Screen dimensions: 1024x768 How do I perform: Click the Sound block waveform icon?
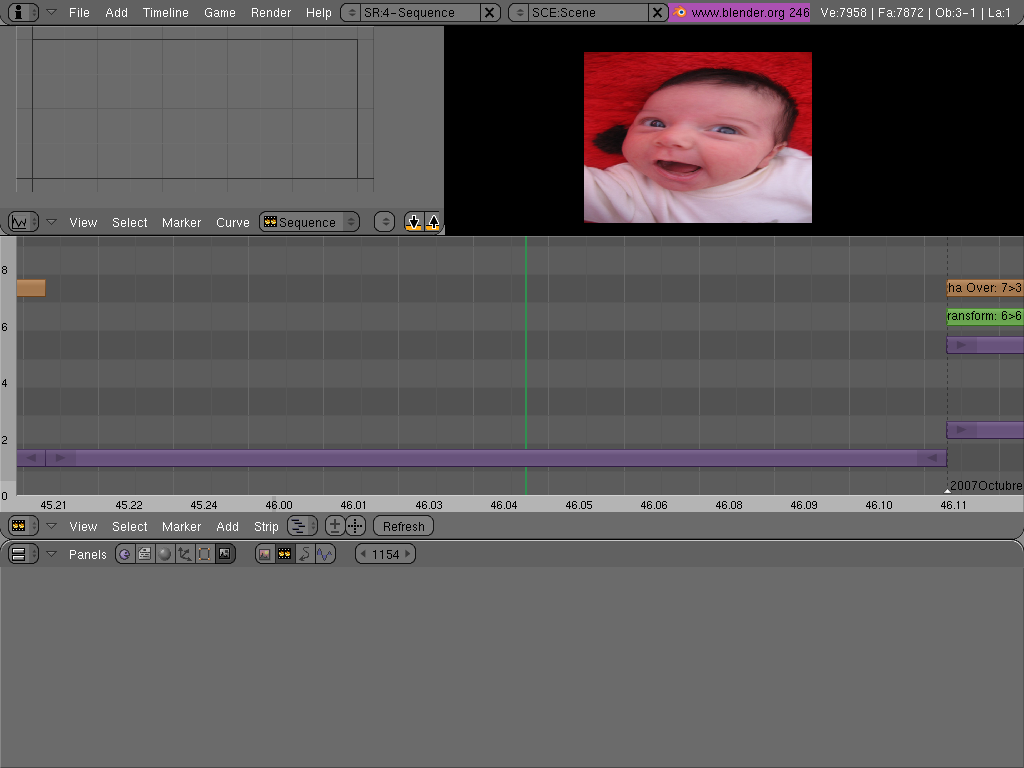[325, 554]
